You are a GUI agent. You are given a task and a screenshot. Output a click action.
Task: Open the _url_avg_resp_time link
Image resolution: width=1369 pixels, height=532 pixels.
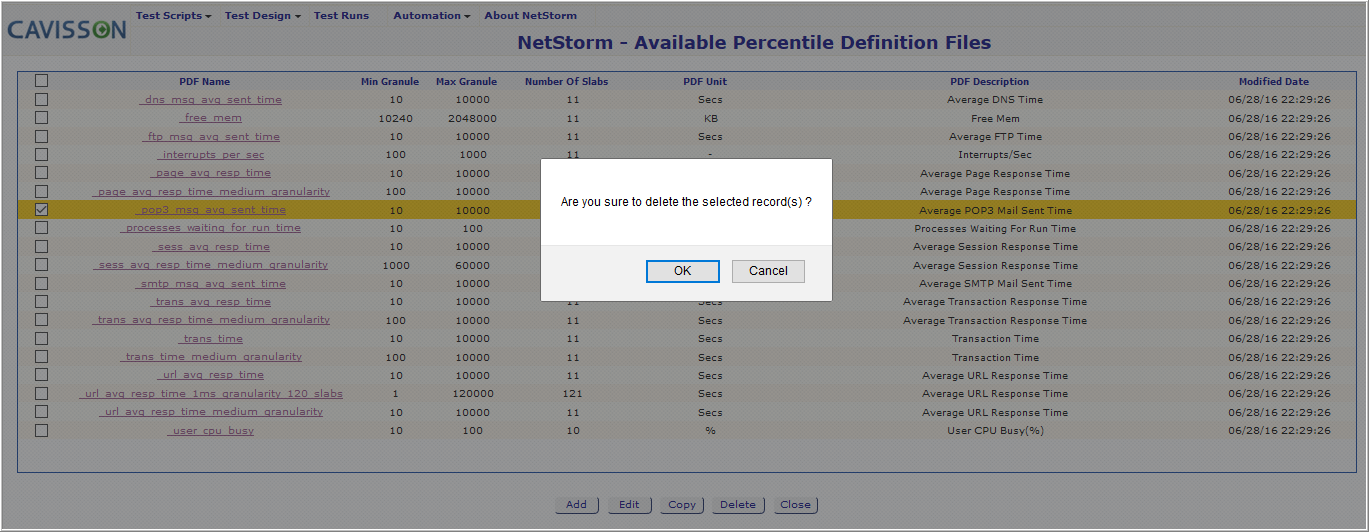coord(210,375)
